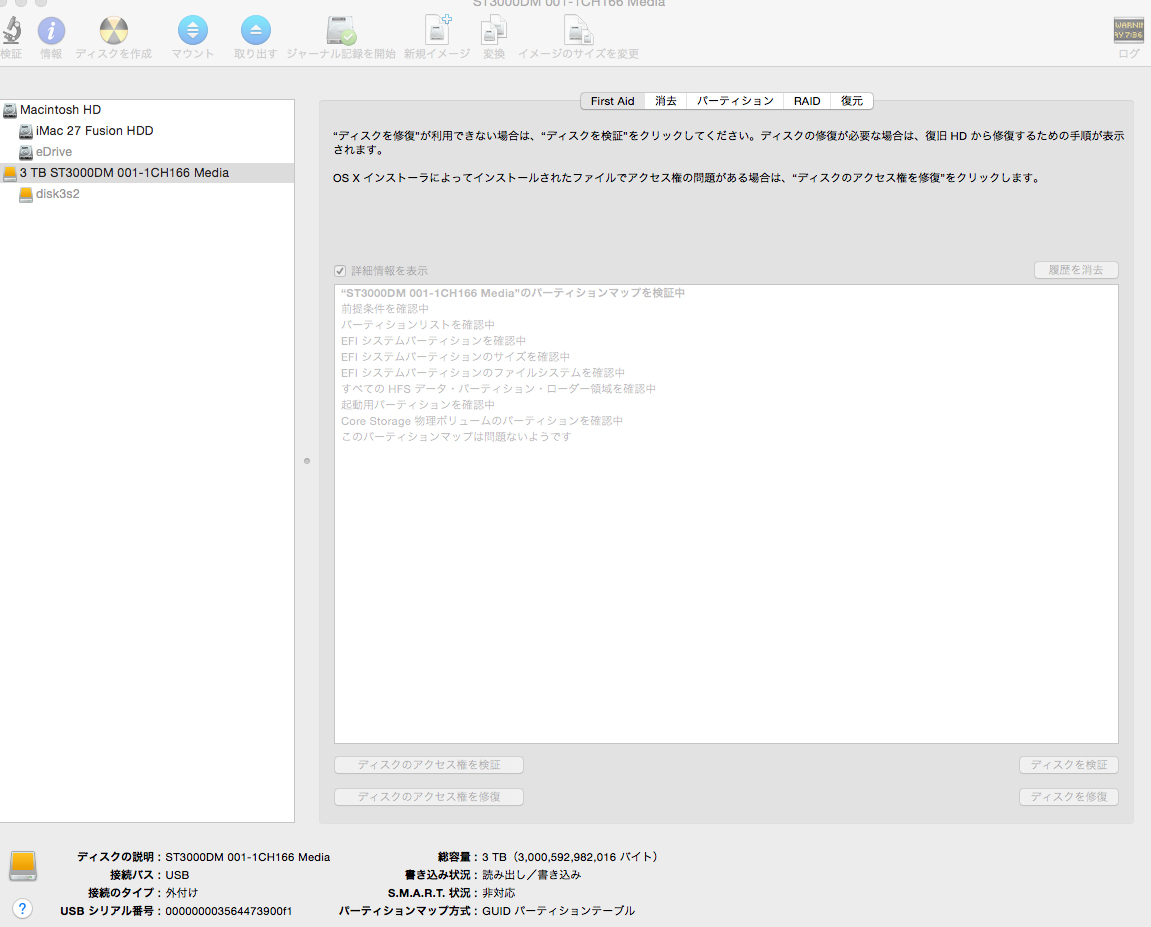The height and width of the screenshot is (927, 1151).
Task: Click the 履歴を消去 button
Action: 1076,270
